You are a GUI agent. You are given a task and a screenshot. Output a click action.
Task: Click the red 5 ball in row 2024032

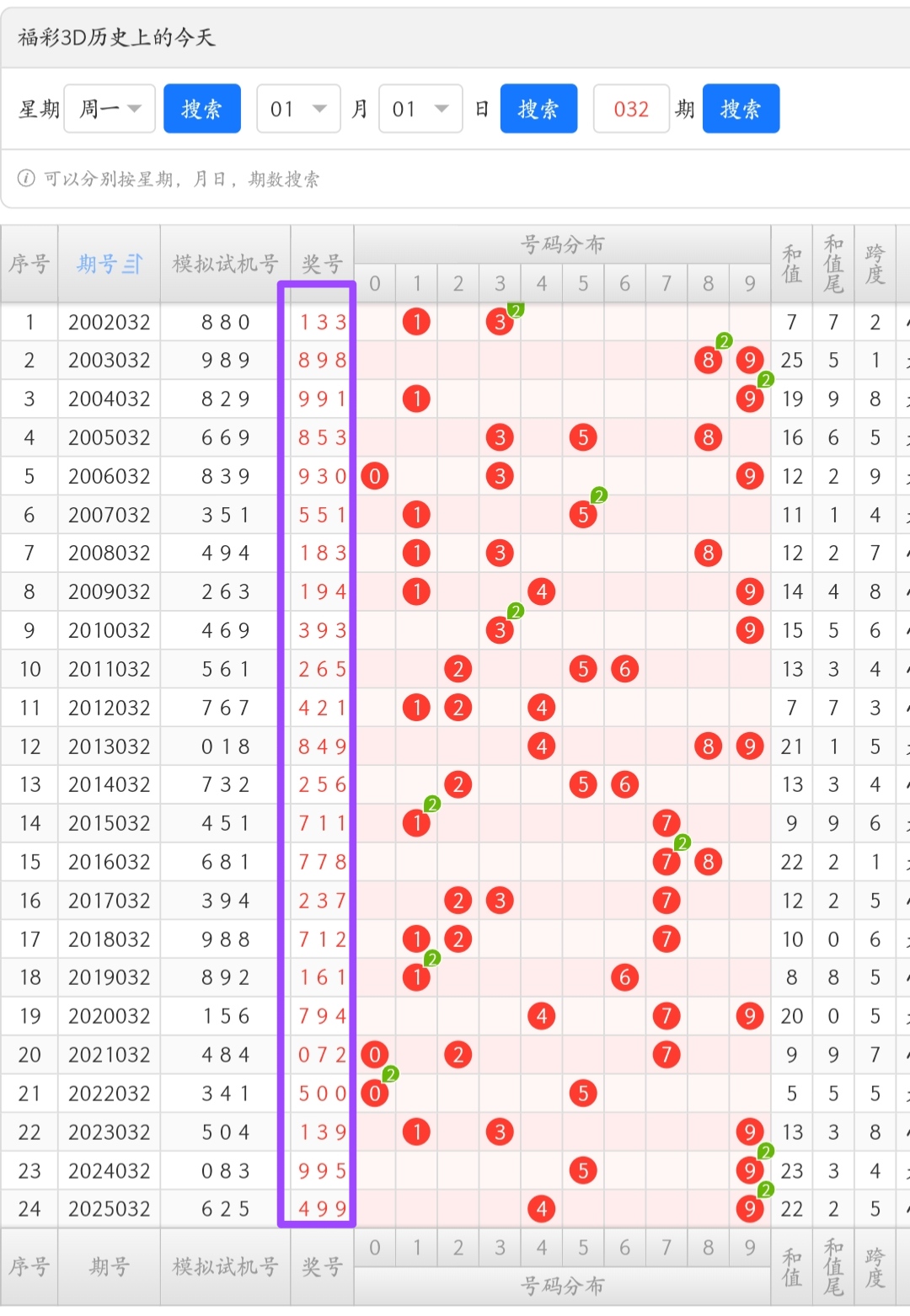(x=583, y=1170)
